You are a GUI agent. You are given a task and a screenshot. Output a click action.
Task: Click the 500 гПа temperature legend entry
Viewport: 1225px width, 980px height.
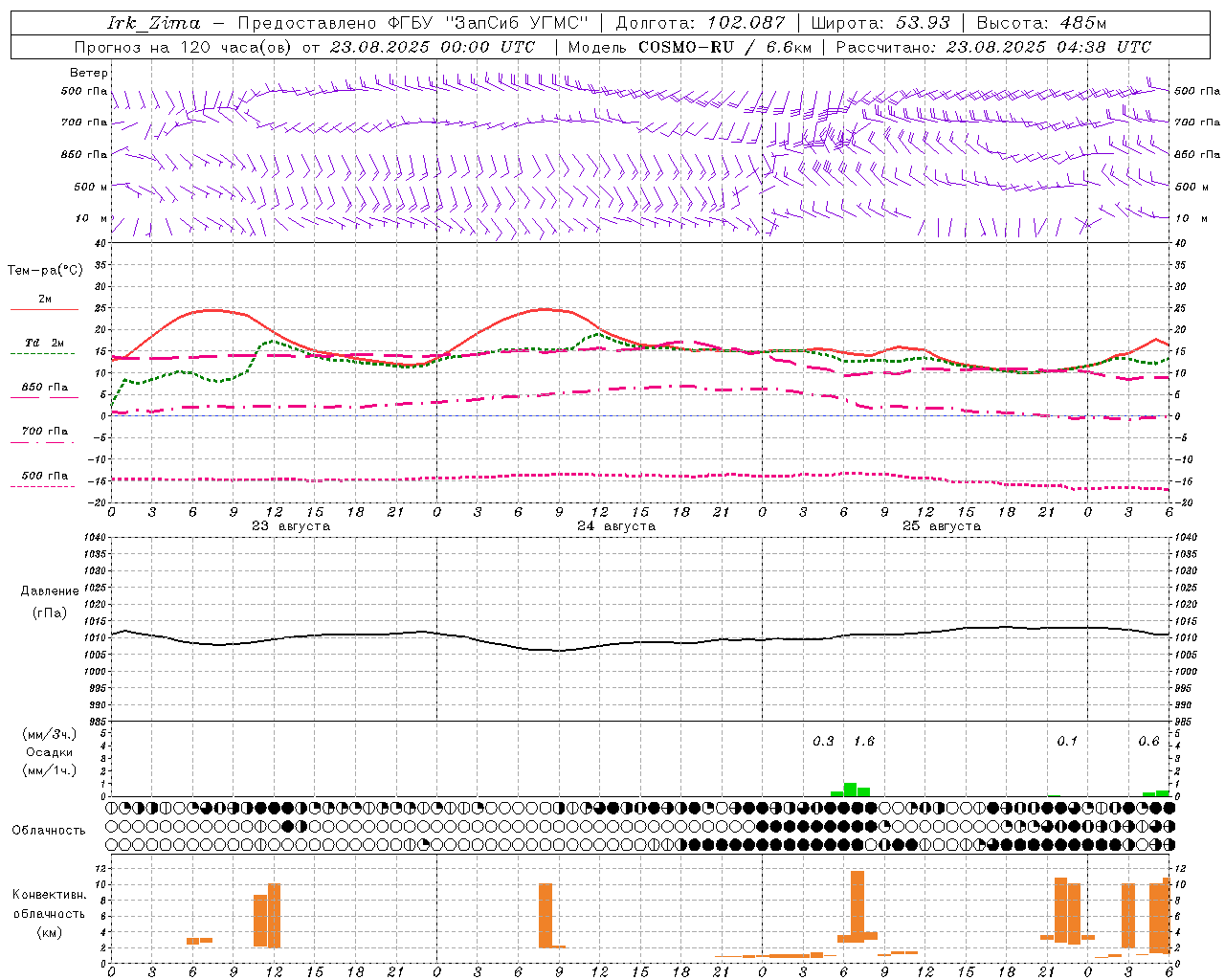[45, 476]
